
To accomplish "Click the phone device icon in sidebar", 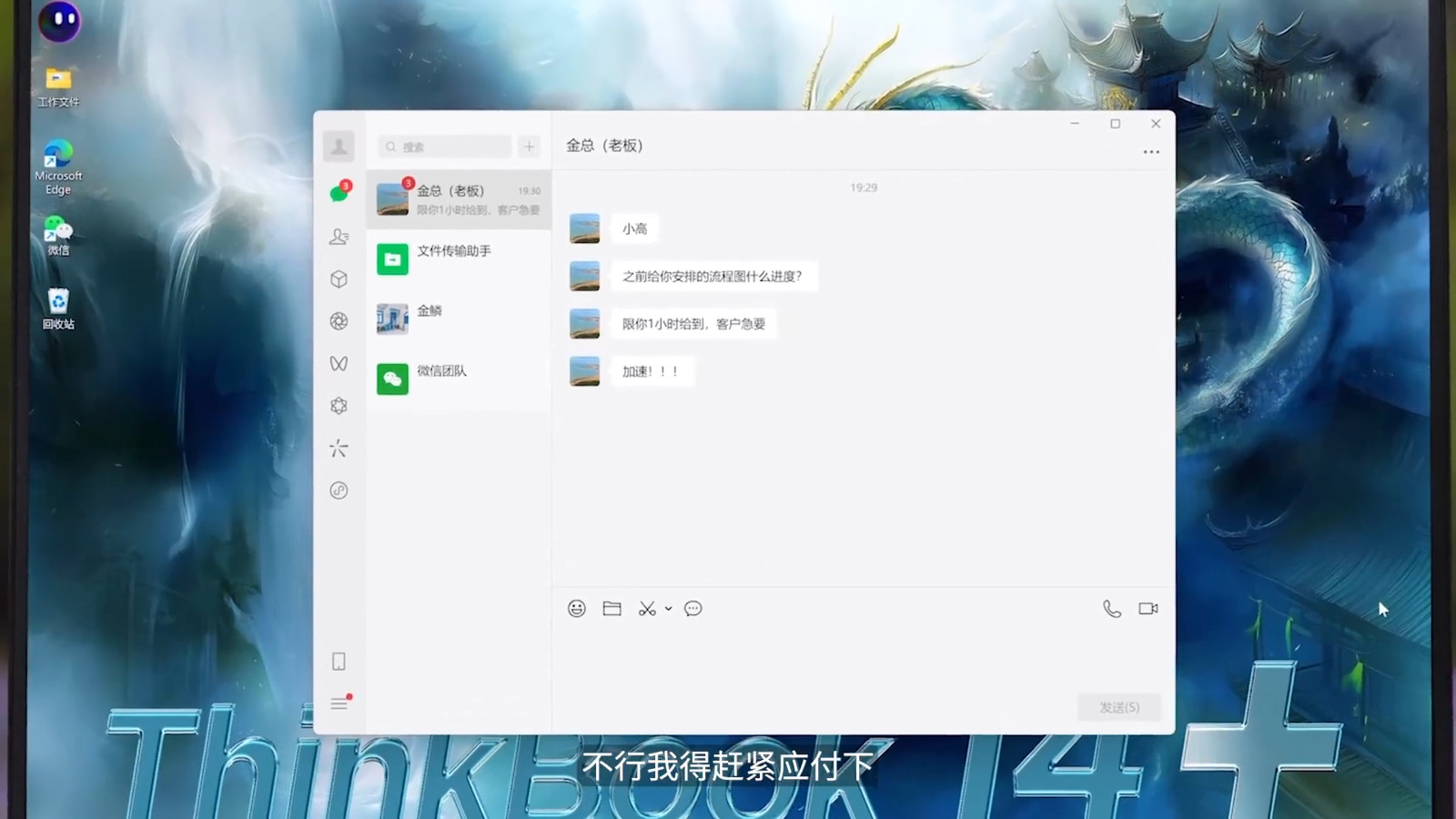I will pyautogui.click(x=339, y=662).
